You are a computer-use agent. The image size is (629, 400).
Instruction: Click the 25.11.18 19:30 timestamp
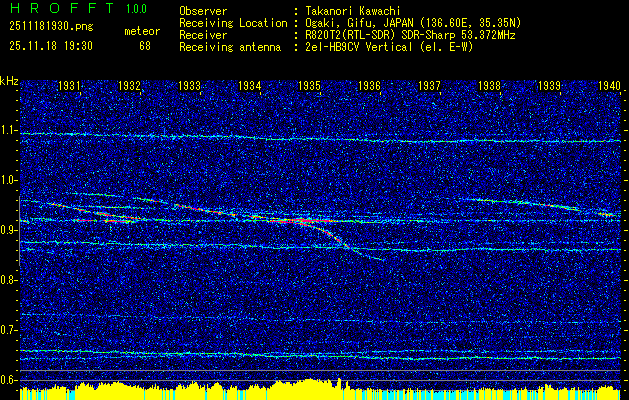pos(50,46)
